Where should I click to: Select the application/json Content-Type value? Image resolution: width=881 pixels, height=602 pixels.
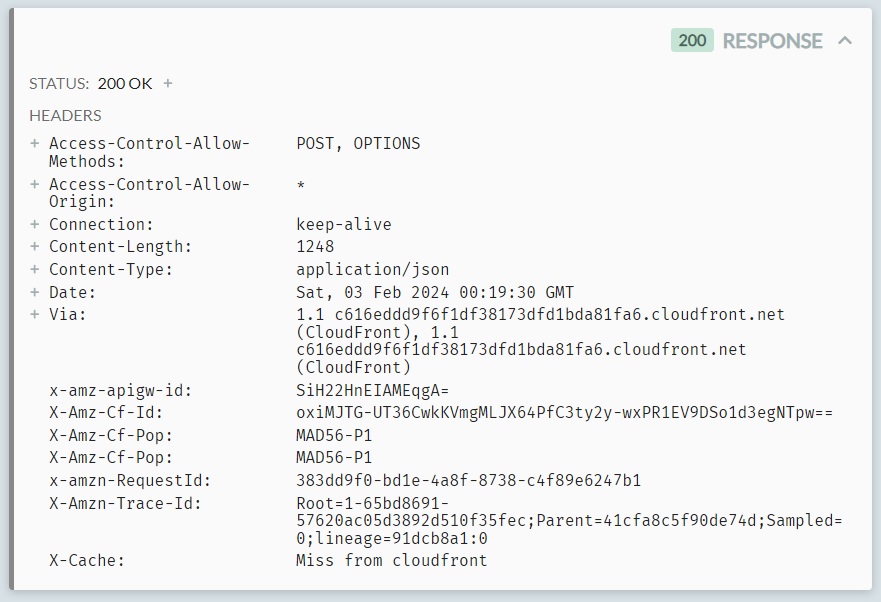[x=373, y=269]
